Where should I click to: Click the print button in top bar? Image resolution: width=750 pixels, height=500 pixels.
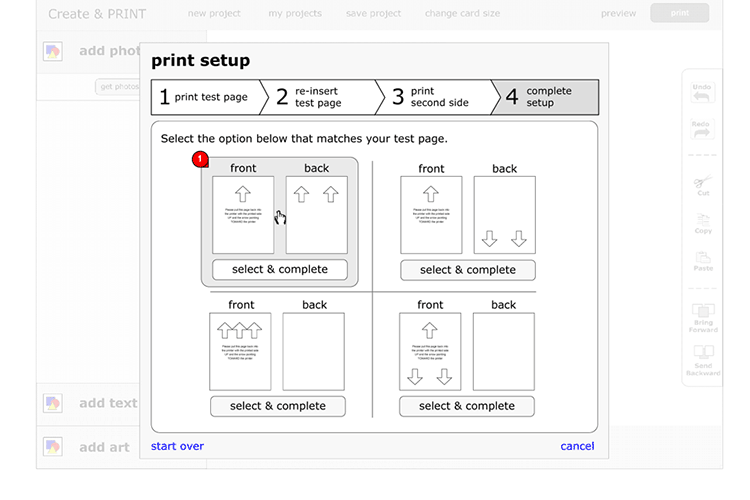pyautogui.click(x=679, y=13)
